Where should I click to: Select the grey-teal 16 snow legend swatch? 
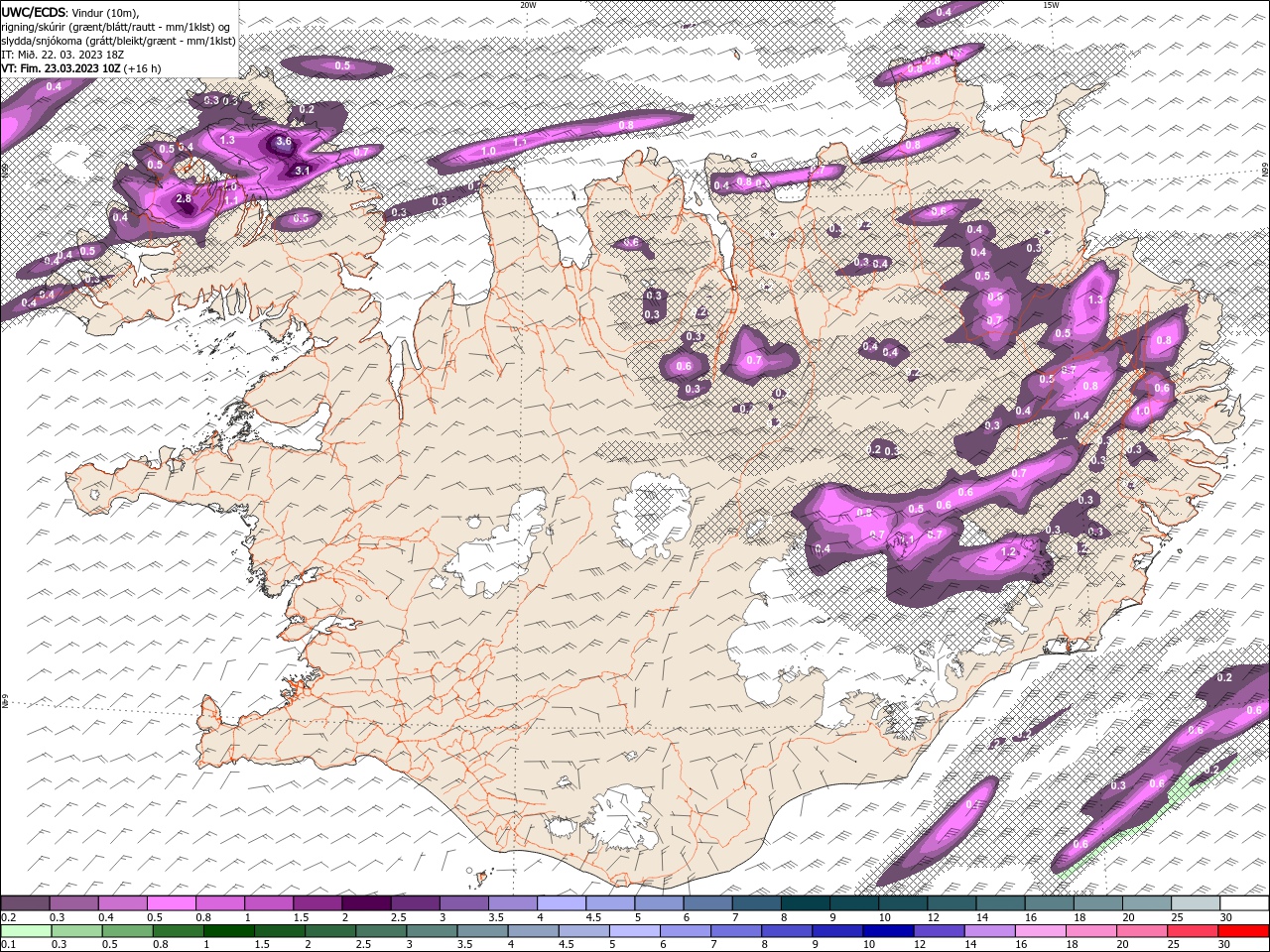pyautogui.click(x=1050, y=902)
